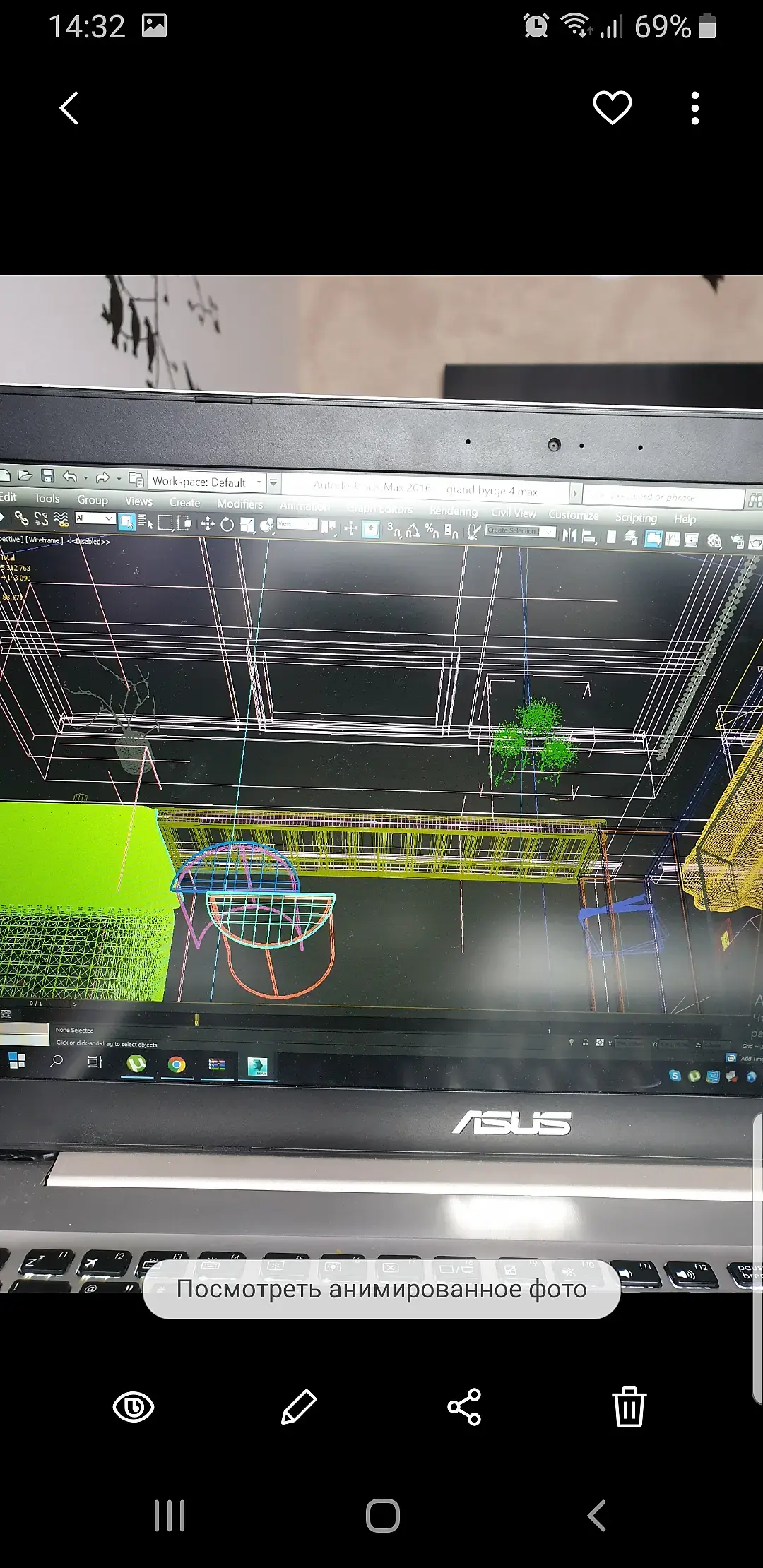
Task: Open the Views menu
Action: pos(138,501)
